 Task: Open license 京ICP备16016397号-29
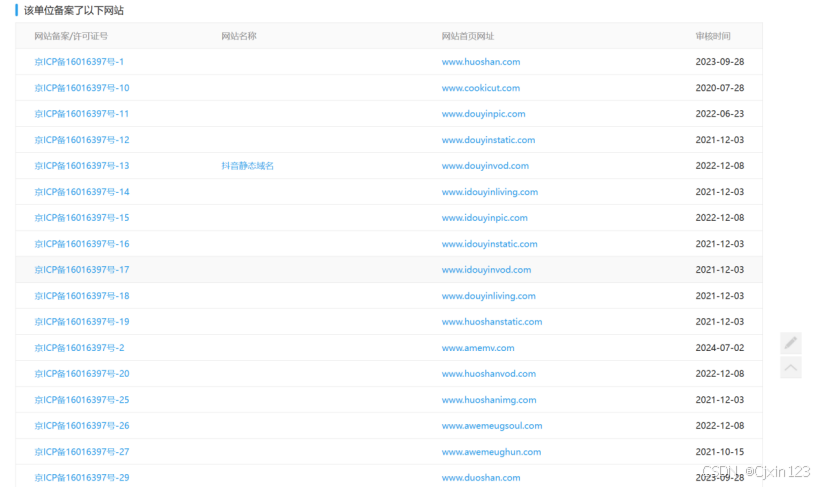82,477
